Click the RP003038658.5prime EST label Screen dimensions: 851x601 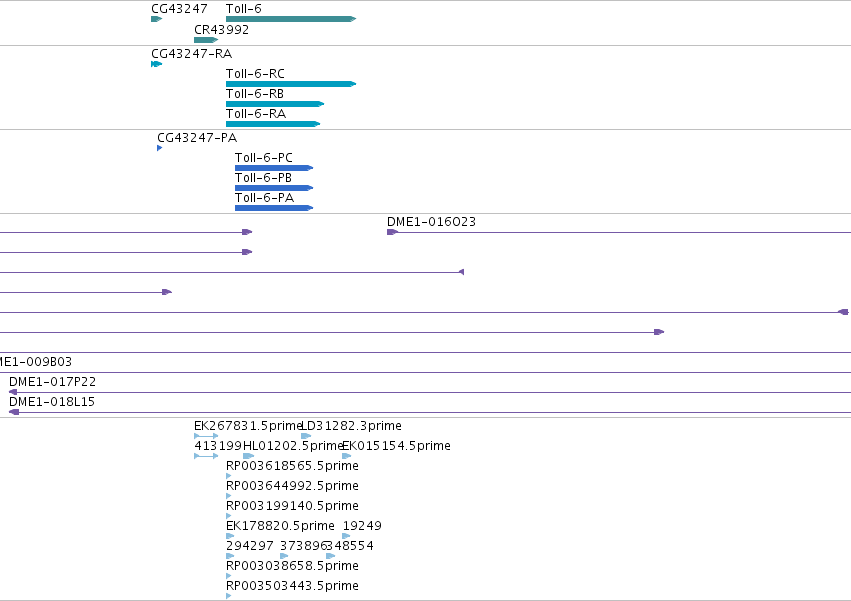point(293,566)
